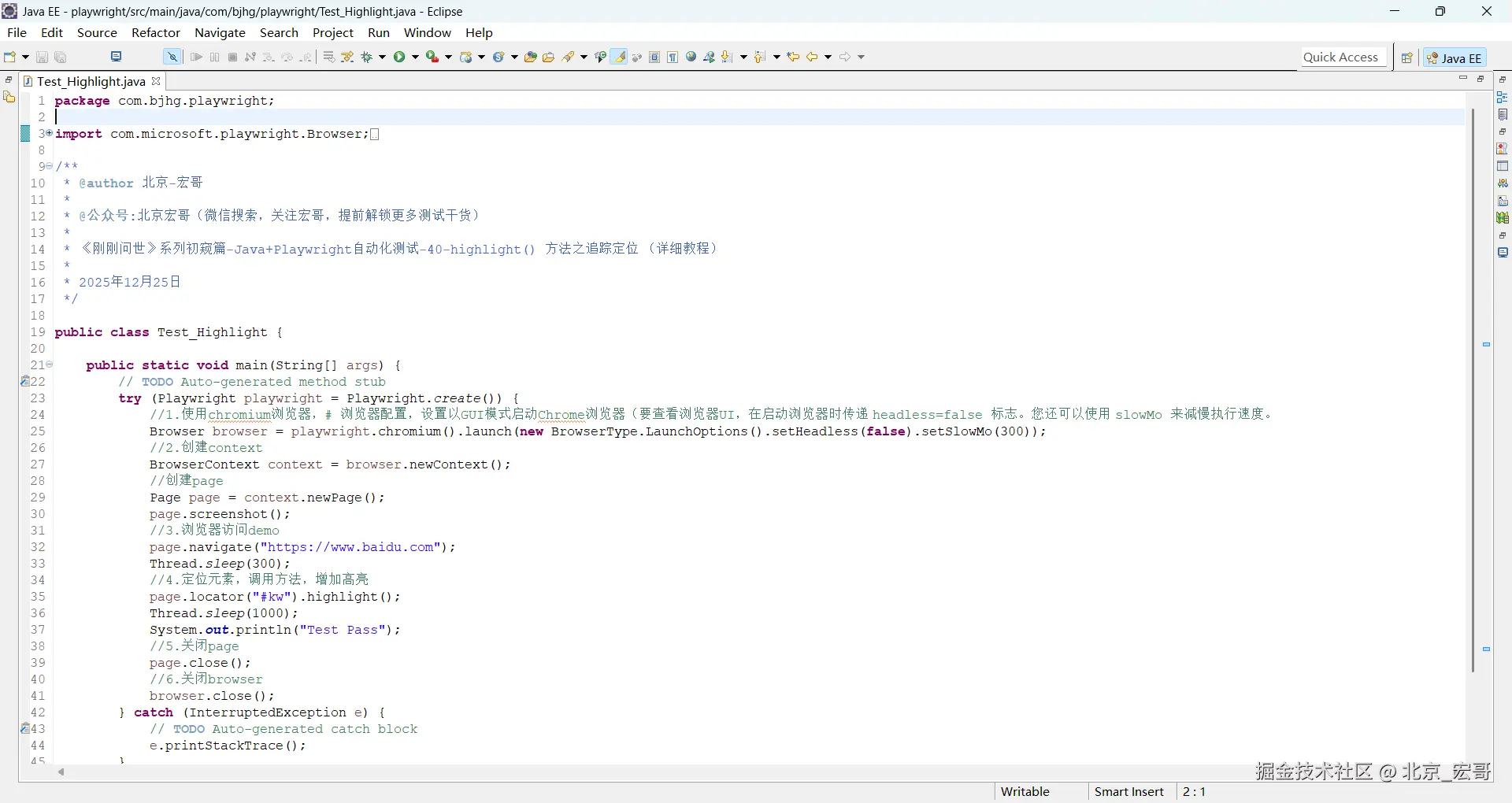Expand the Run configurations dropdown arrow

coord(416,57)
